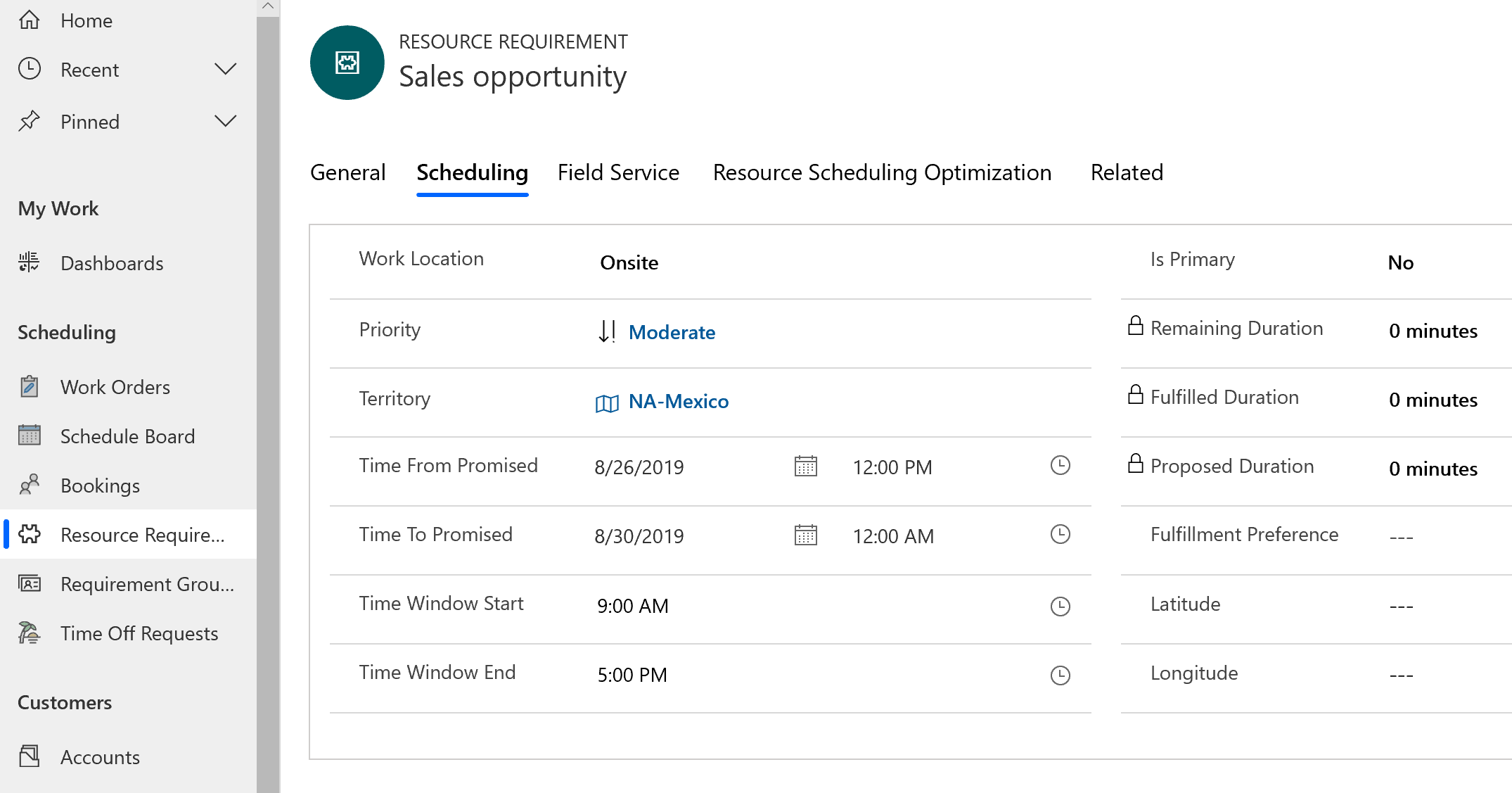Click the Time Off Requests sidebar icon
This screenshot has width=1512, height=793.
30,632
